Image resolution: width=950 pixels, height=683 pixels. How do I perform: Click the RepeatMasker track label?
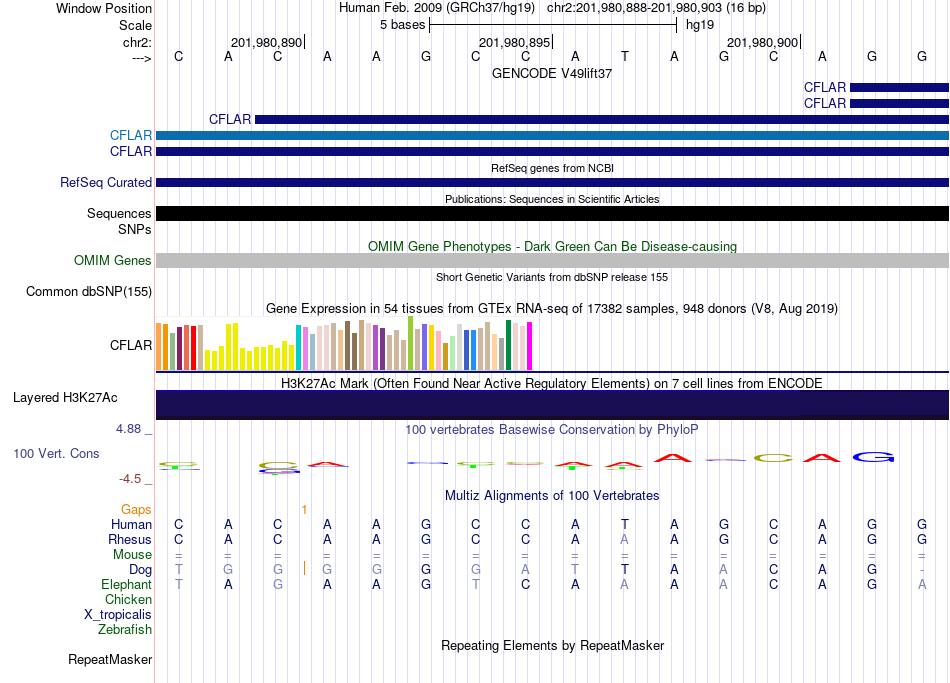coord(110,659)
